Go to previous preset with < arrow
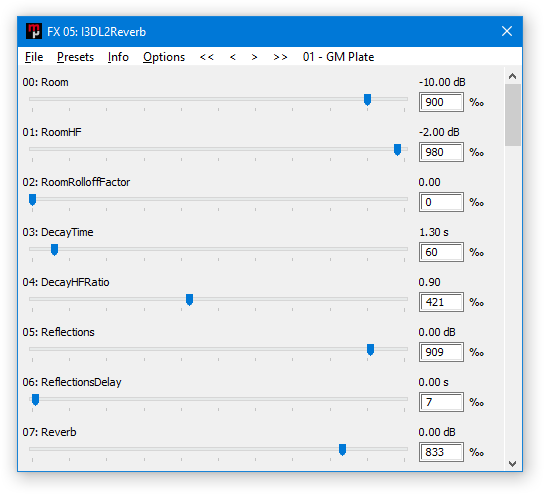 (233, 57)
